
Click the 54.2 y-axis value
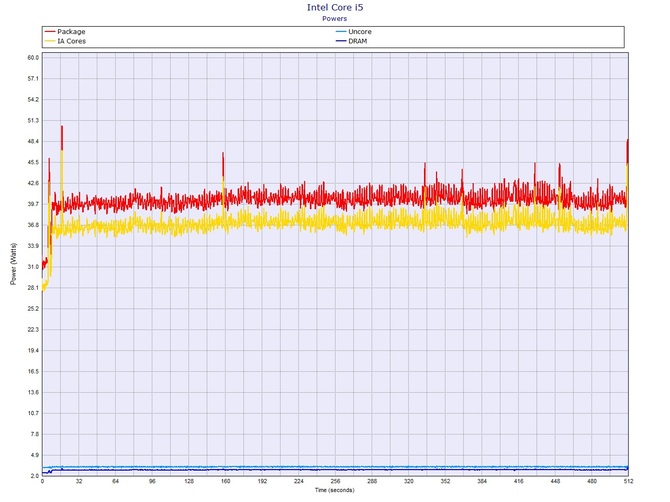33,100
